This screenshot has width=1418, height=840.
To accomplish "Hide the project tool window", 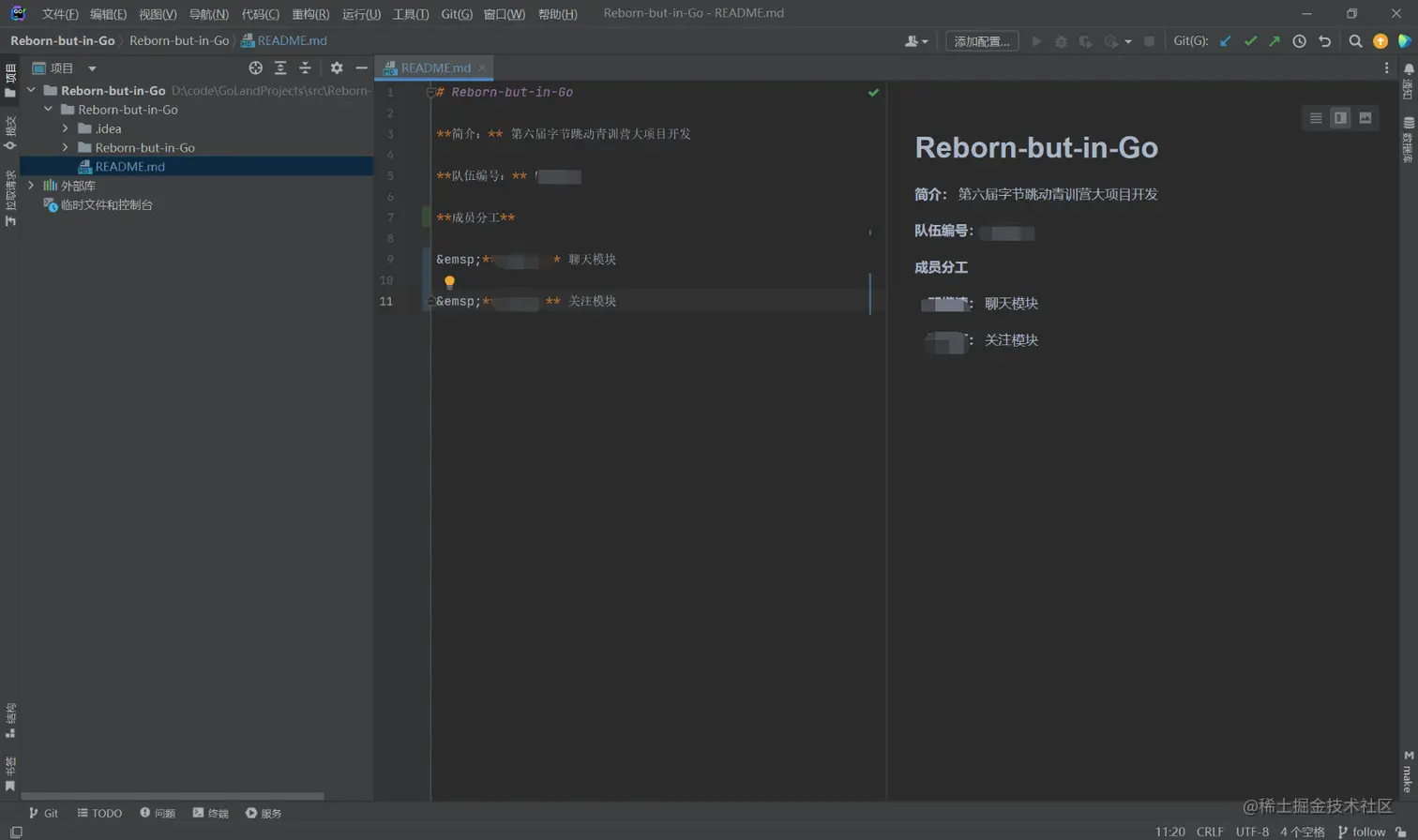I will point(361,67).
